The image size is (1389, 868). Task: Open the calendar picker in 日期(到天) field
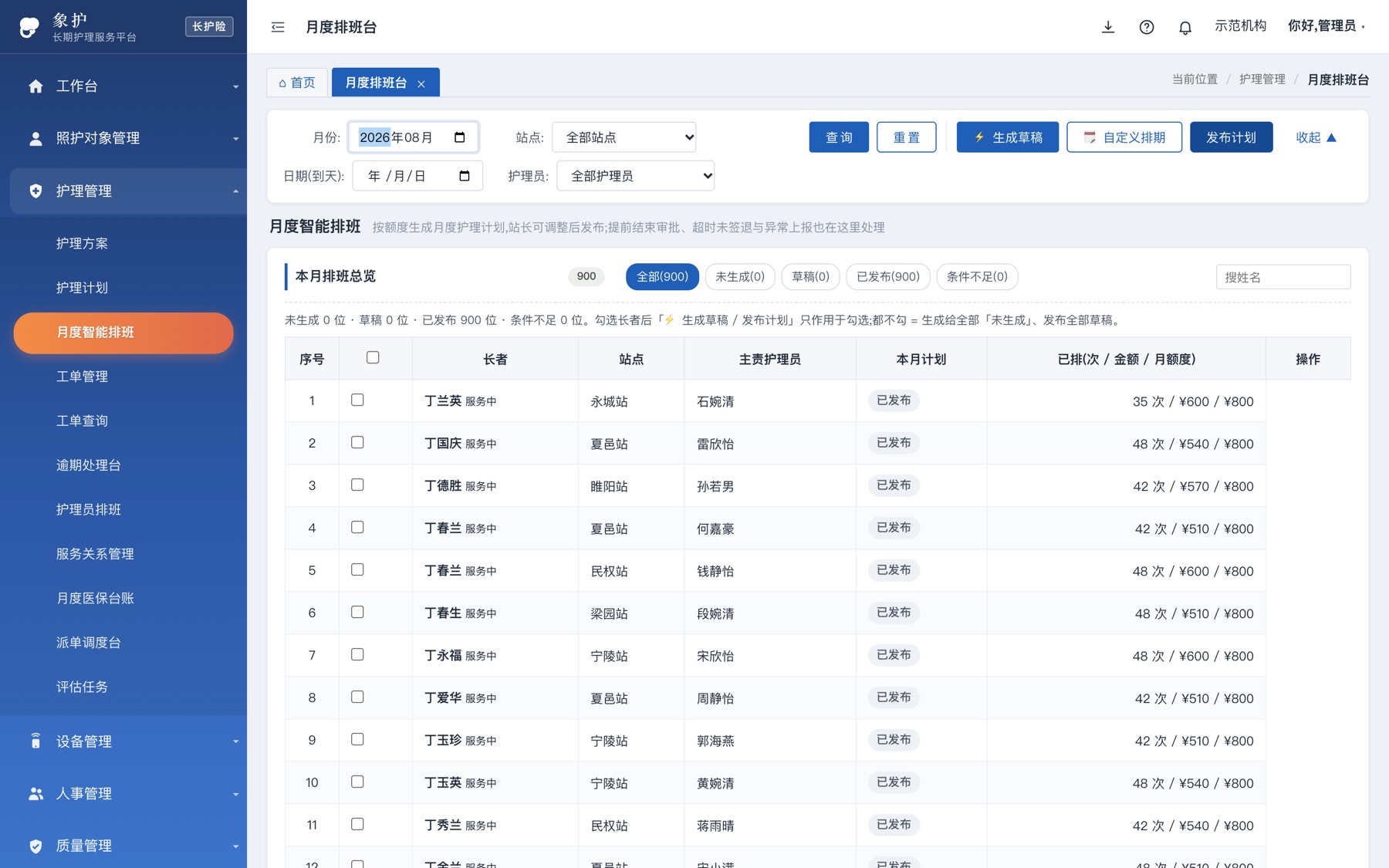point(465,176)
